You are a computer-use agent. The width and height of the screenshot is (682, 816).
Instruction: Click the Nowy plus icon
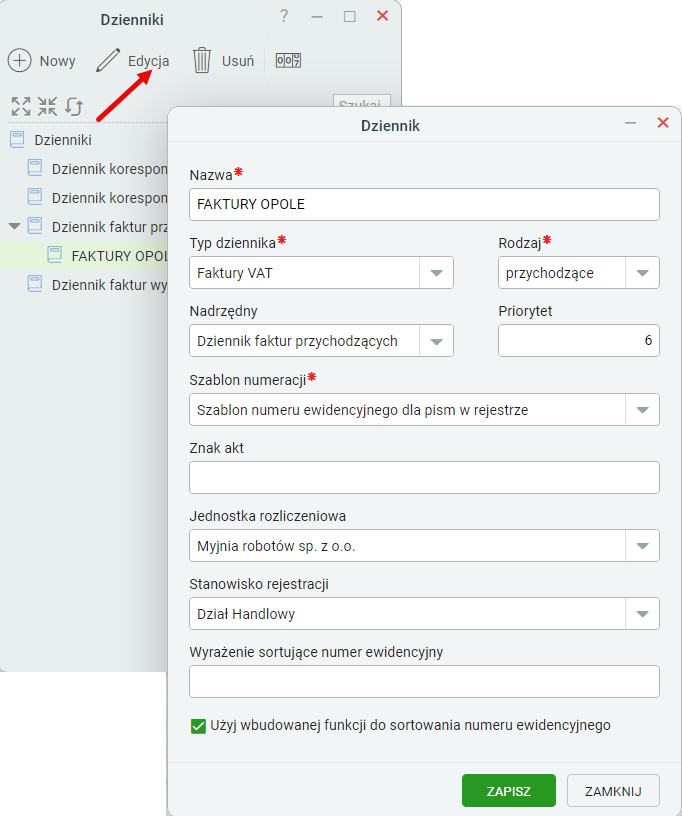point(20,60)
